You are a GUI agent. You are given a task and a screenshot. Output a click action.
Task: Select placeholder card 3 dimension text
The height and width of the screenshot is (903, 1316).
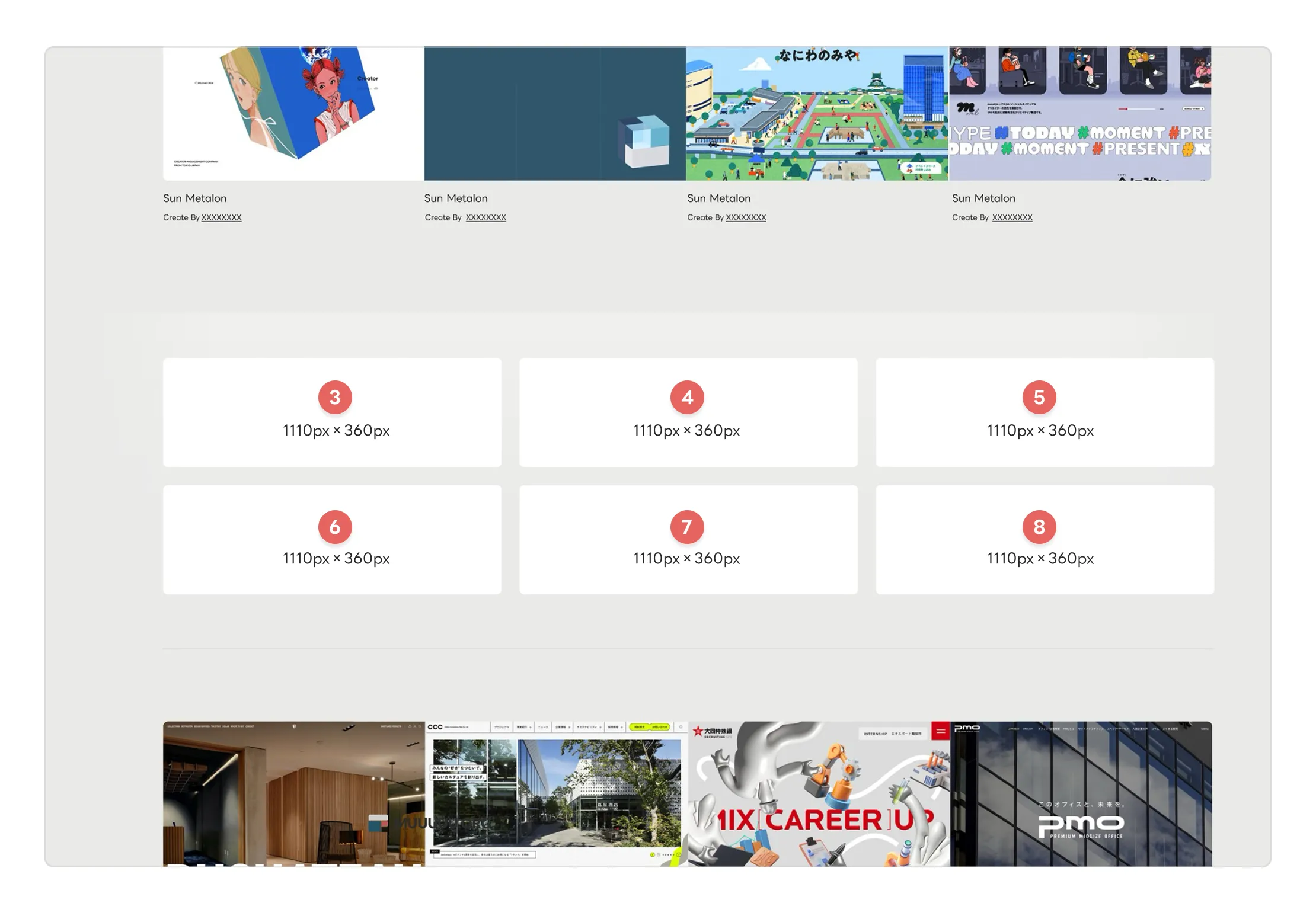[336, 431]
